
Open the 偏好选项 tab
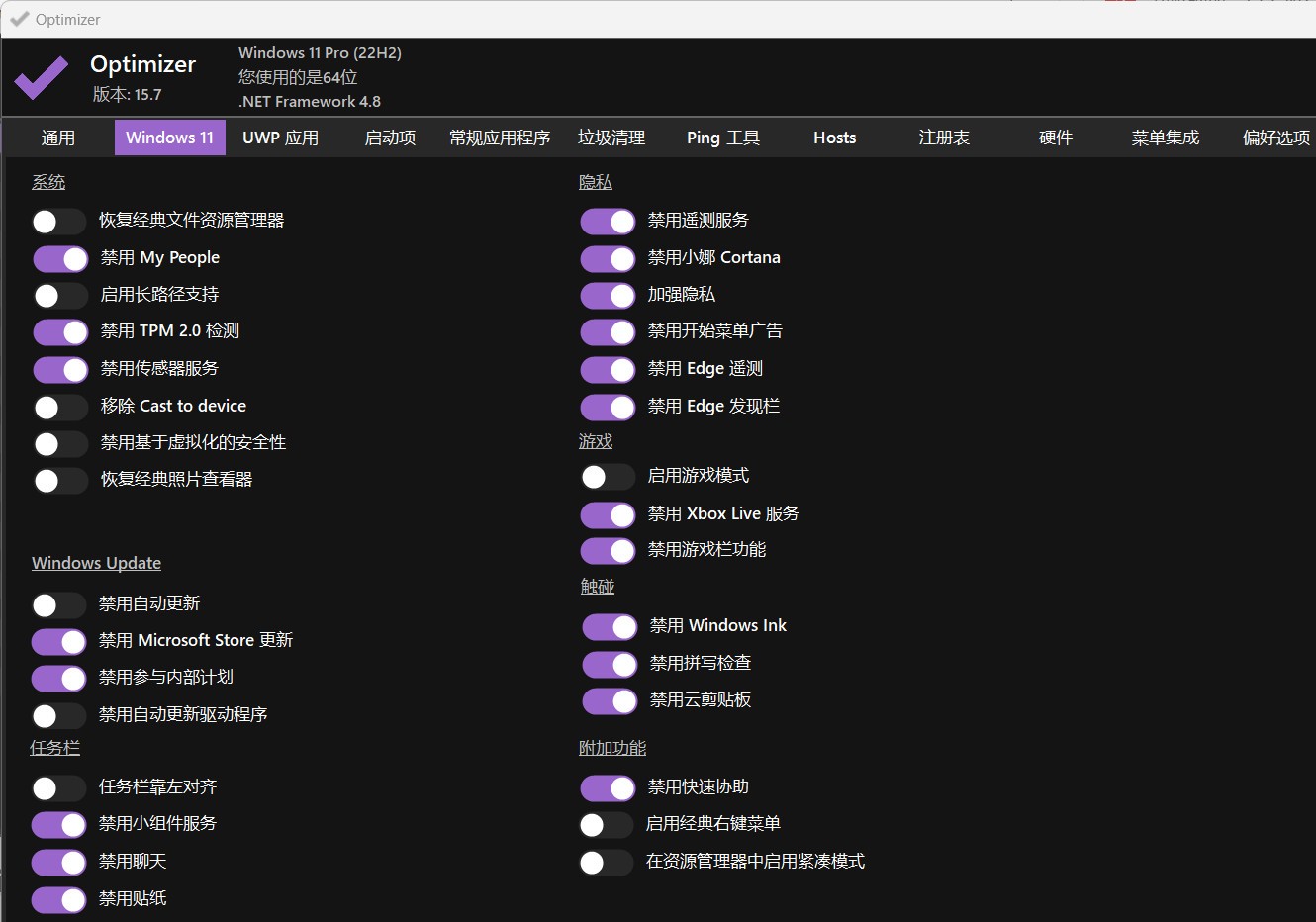[x=1276, y=138]
